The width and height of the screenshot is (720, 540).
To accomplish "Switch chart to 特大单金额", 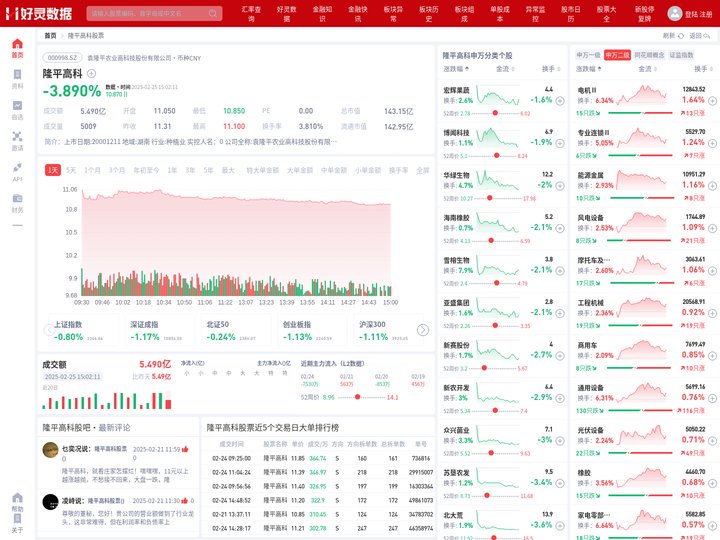I will click(x=262, y=170).
